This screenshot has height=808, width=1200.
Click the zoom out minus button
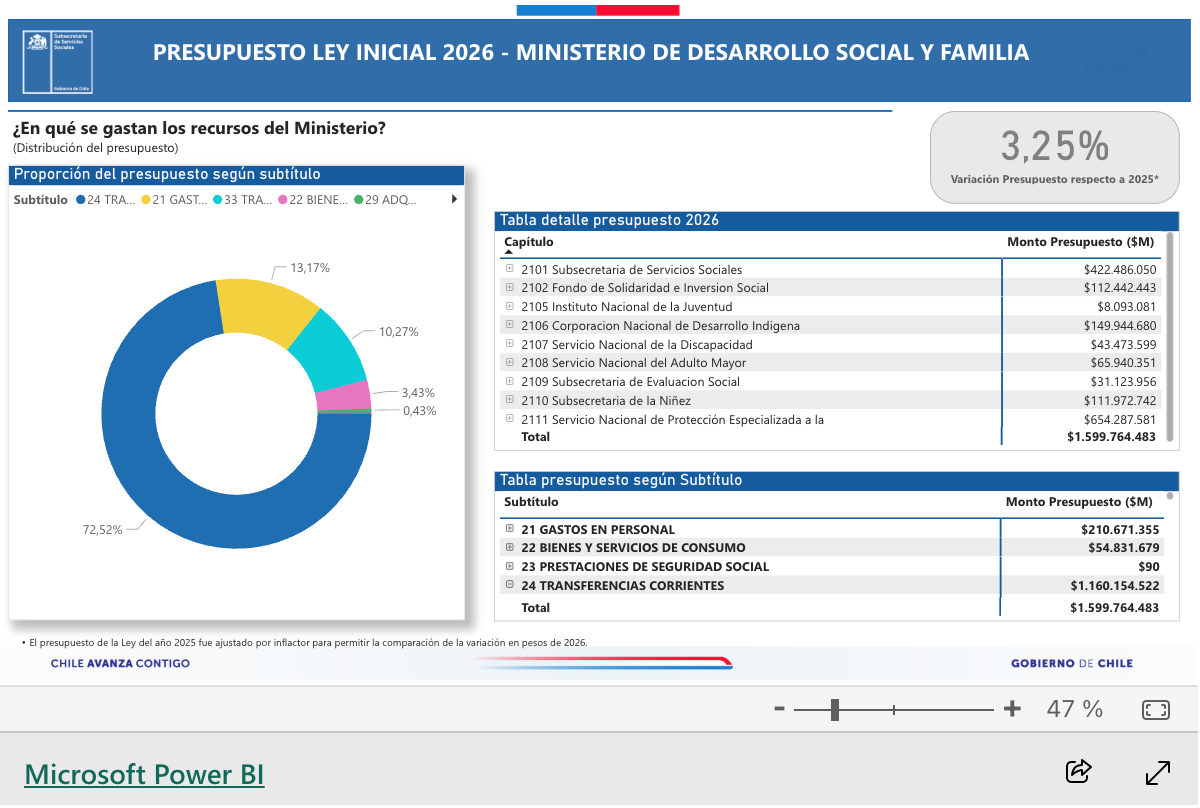pos(779,709)
